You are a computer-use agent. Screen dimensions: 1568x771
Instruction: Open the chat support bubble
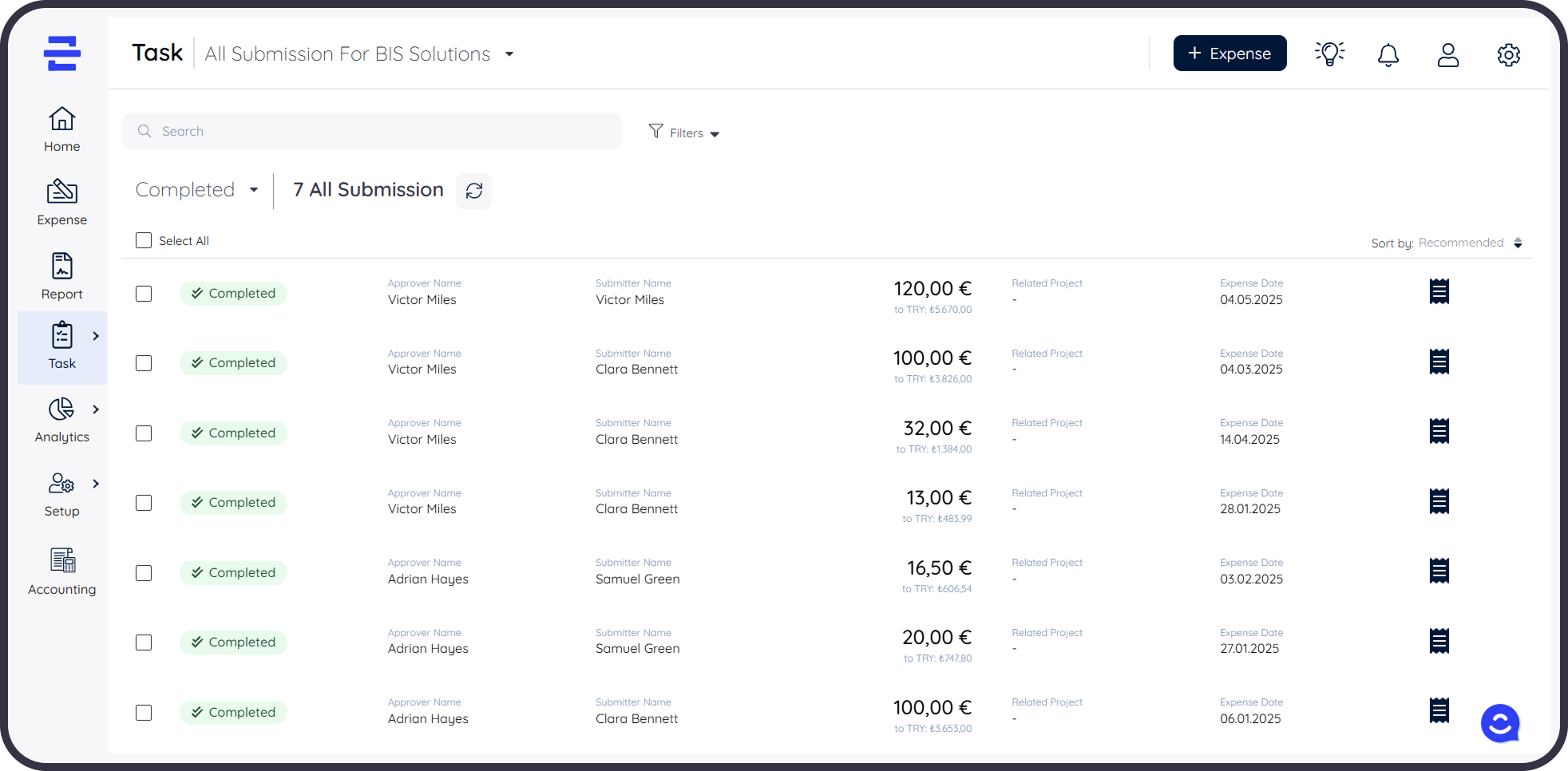(1500, 723)
